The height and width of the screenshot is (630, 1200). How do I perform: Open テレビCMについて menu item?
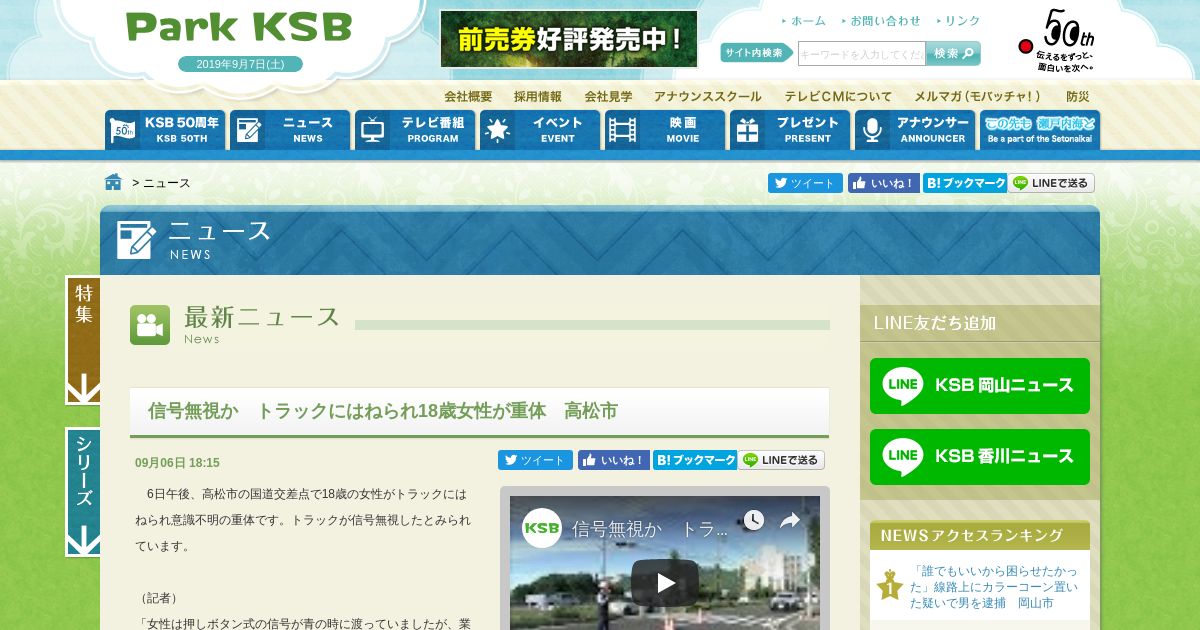[838, 97]
